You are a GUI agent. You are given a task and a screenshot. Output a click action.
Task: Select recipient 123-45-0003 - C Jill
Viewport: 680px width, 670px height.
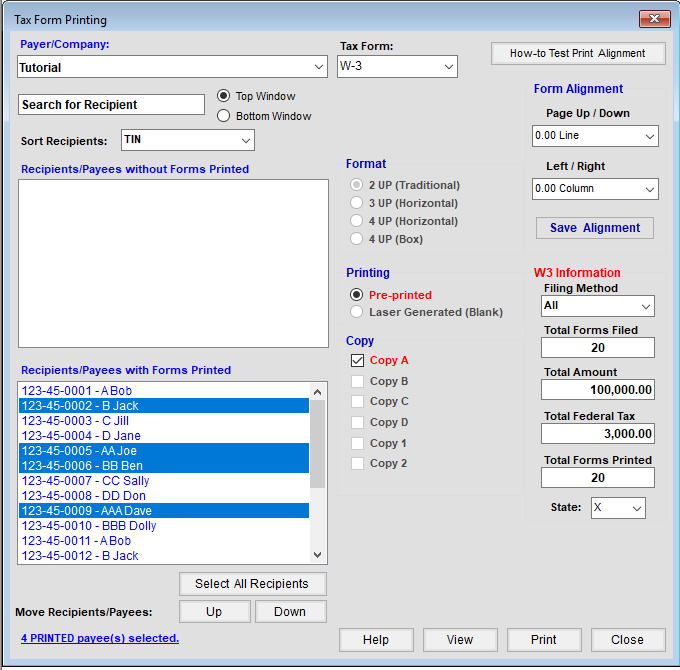click(164, 421)
